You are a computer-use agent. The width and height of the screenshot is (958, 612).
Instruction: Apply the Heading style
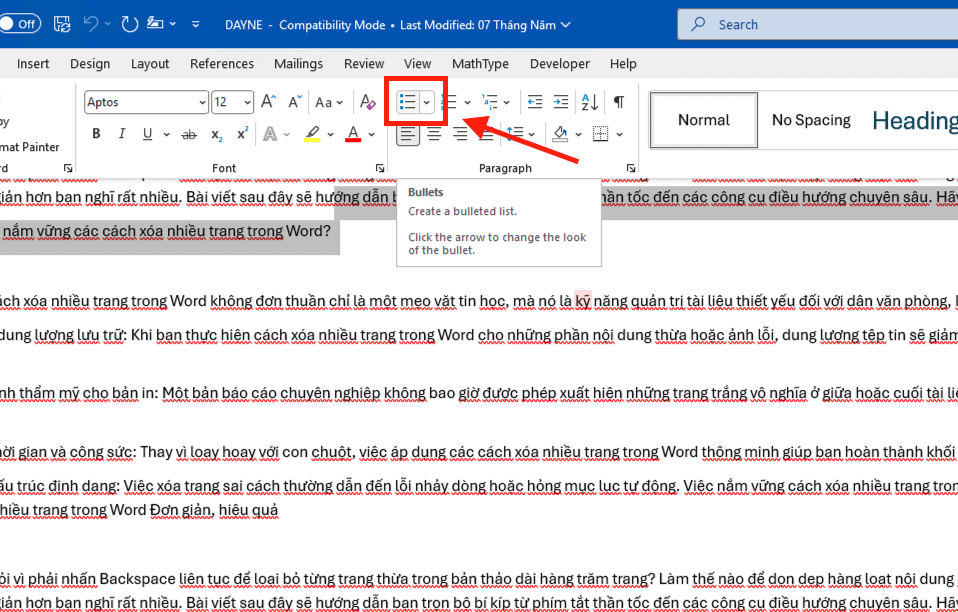(913, 120)
